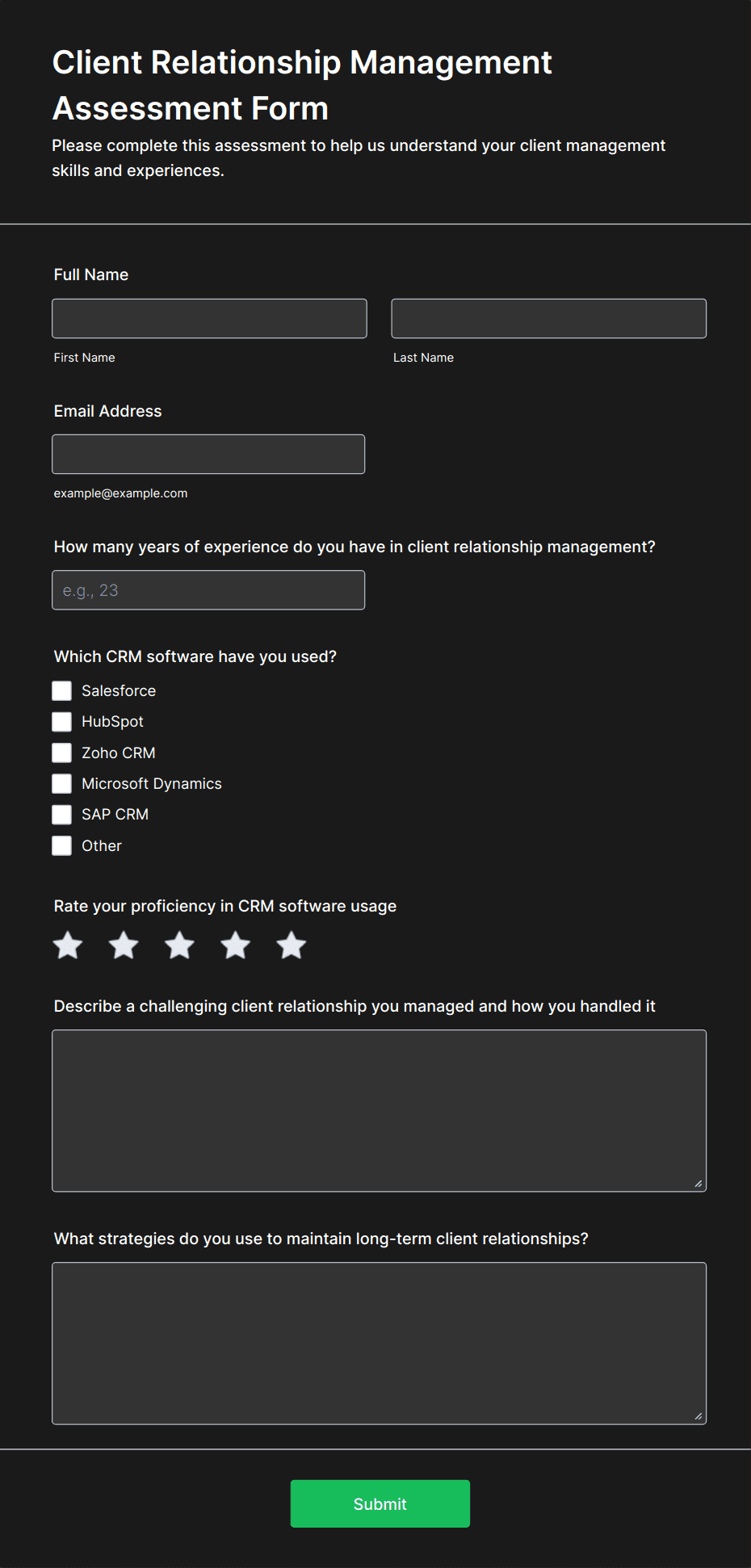Check the Salesforce checkbox
The height and width of the screenshot is (1568, 751).
coord(61,690)
